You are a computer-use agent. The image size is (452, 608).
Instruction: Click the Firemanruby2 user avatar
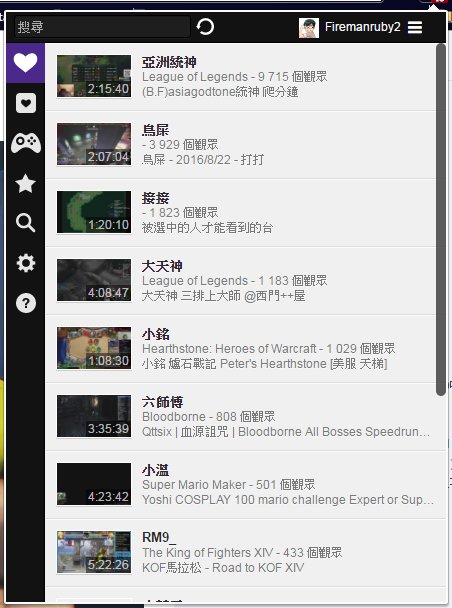tap(309, 28)
